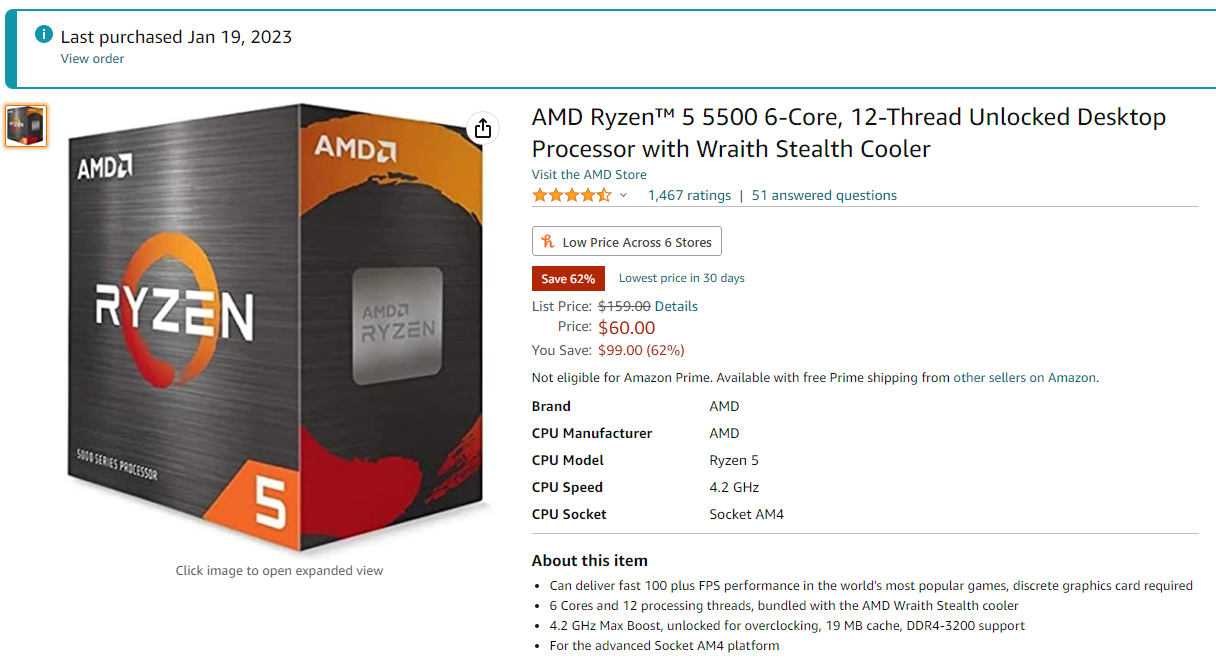This screenshot has width=1216, height=669.
Task: Click Lowest price in 30 days link
Action: [681, 278]
